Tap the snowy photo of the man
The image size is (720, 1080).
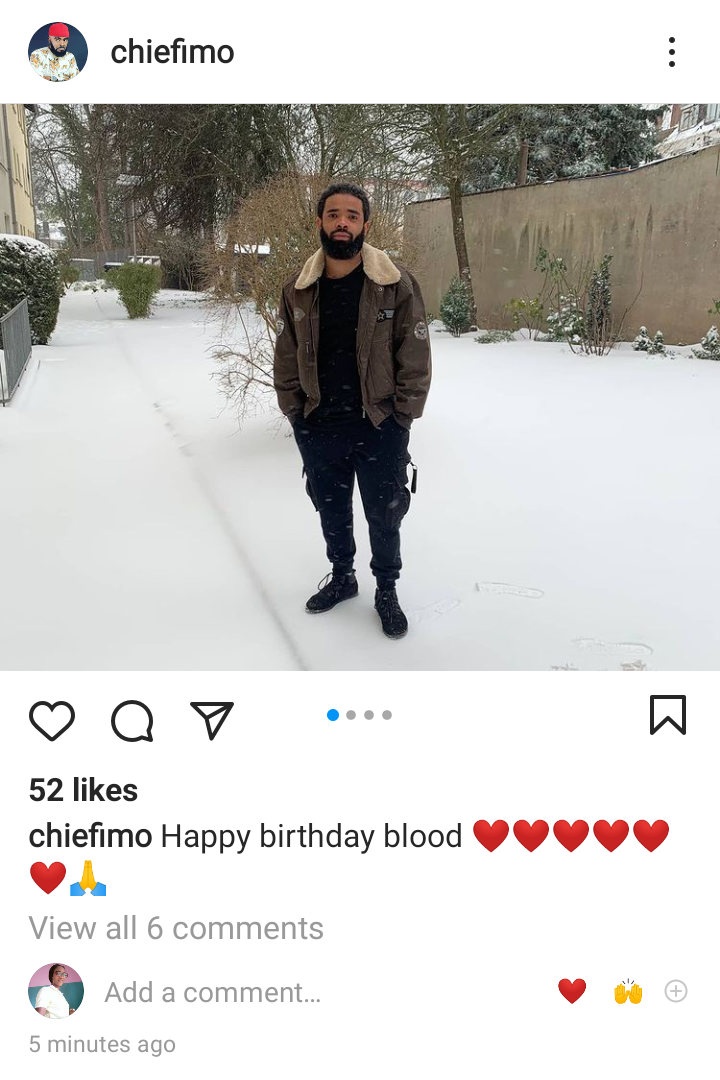click(x=360, y=387)
